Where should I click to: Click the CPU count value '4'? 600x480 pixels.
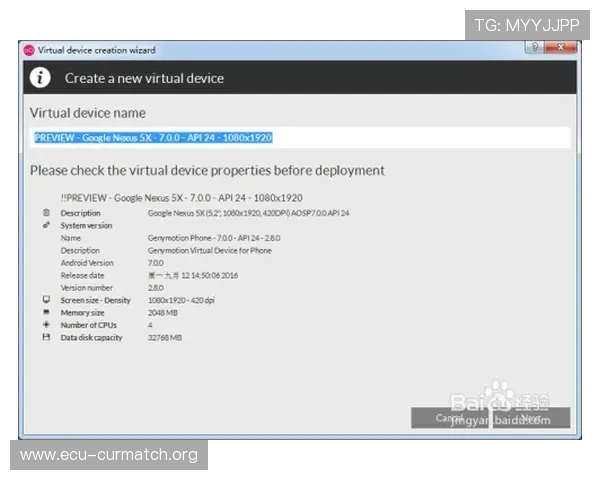click(x=150, y=325)
